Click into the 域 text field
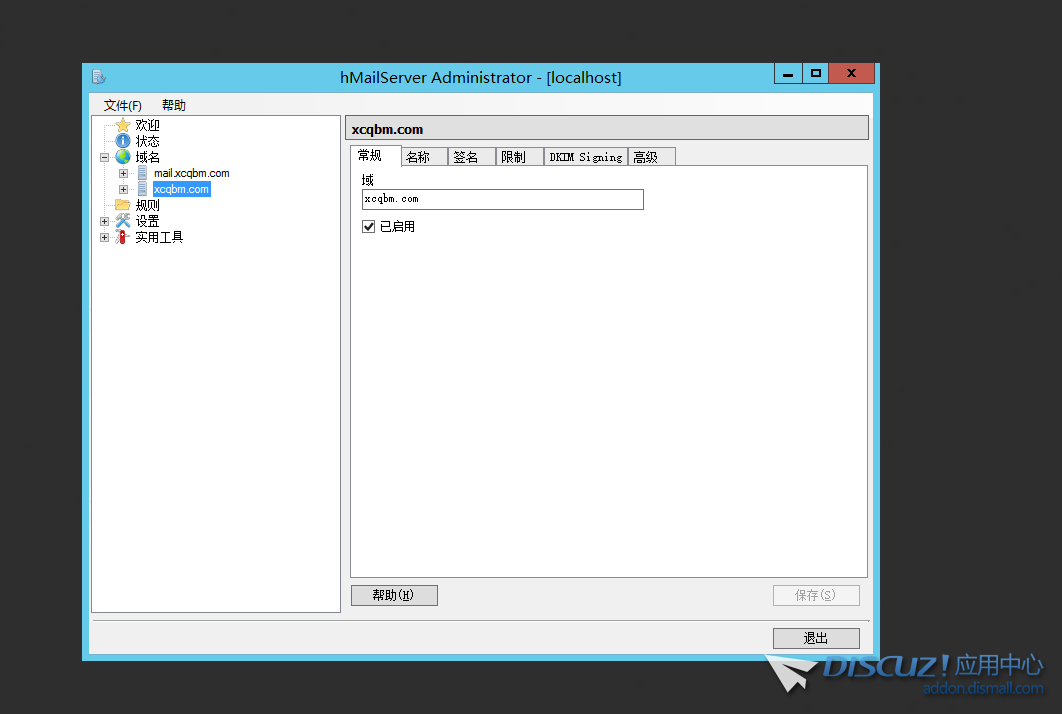 (x=502, y=200)
